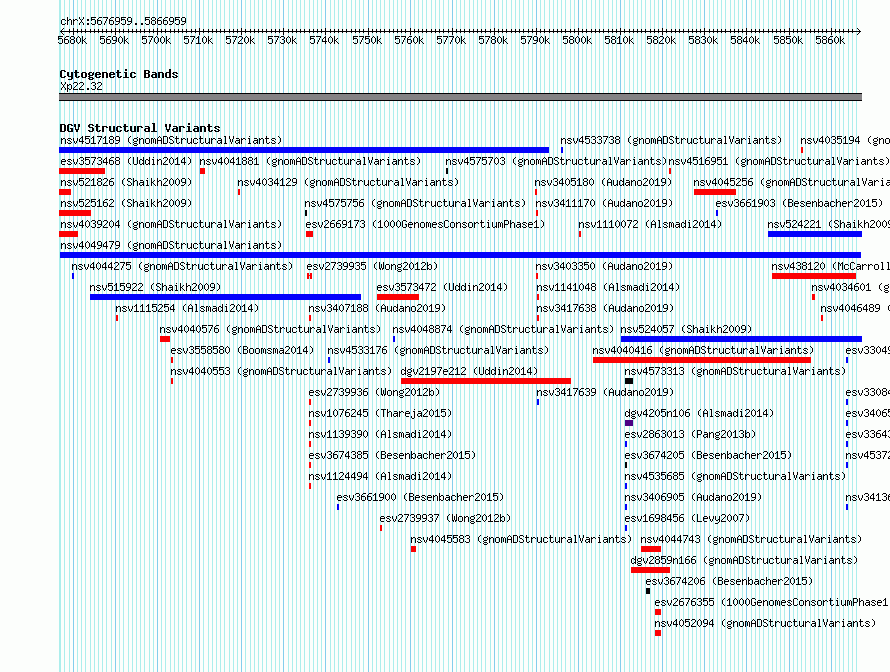Open nsv3417638 (Audano2019) label

click(605, 308)
